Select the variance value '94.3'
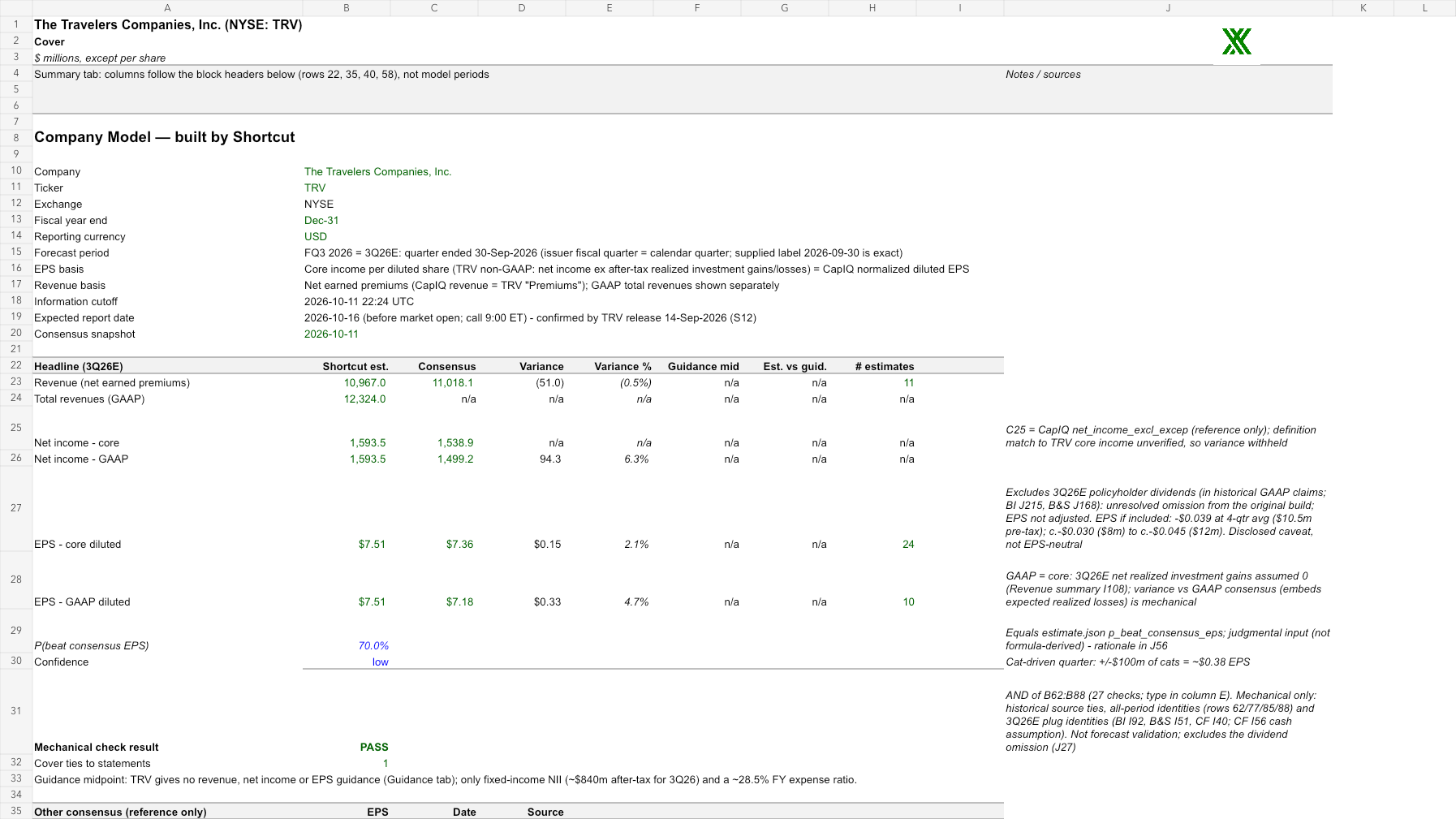This screenshot has height=819, width=1456. pyautogui.click(x=550, y=459)
